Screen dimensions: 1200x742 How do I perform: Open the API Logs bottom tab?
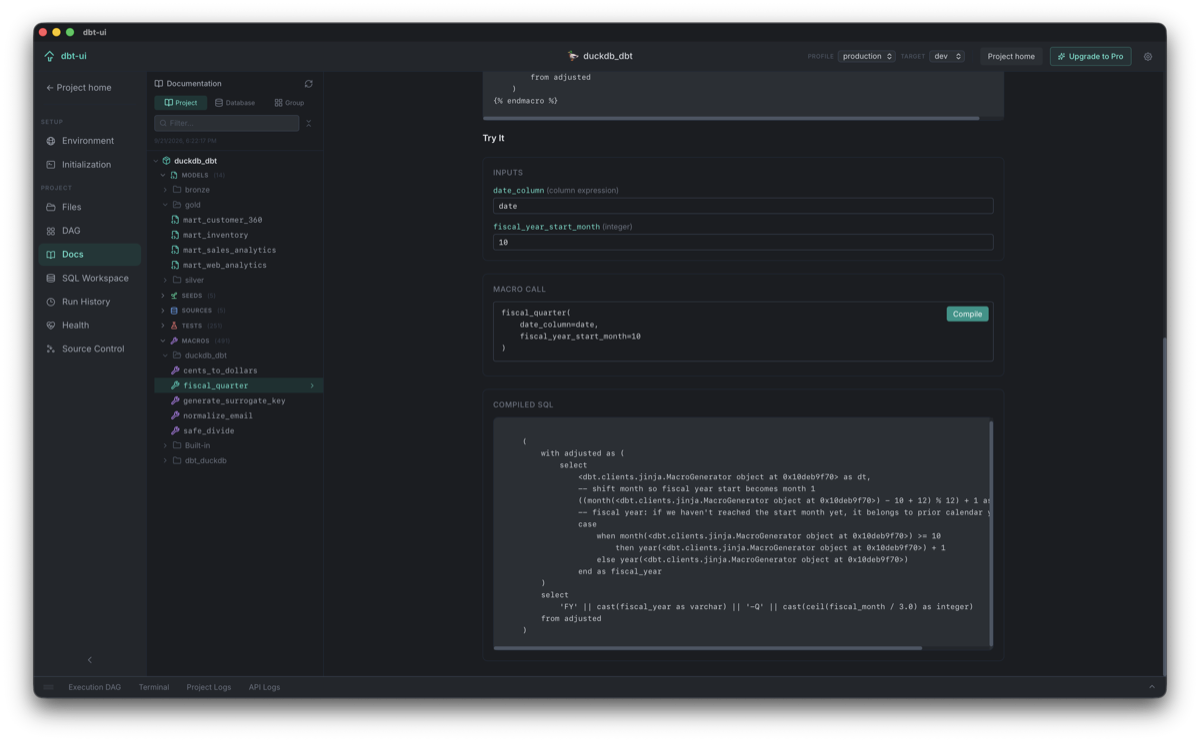(264, 688)
